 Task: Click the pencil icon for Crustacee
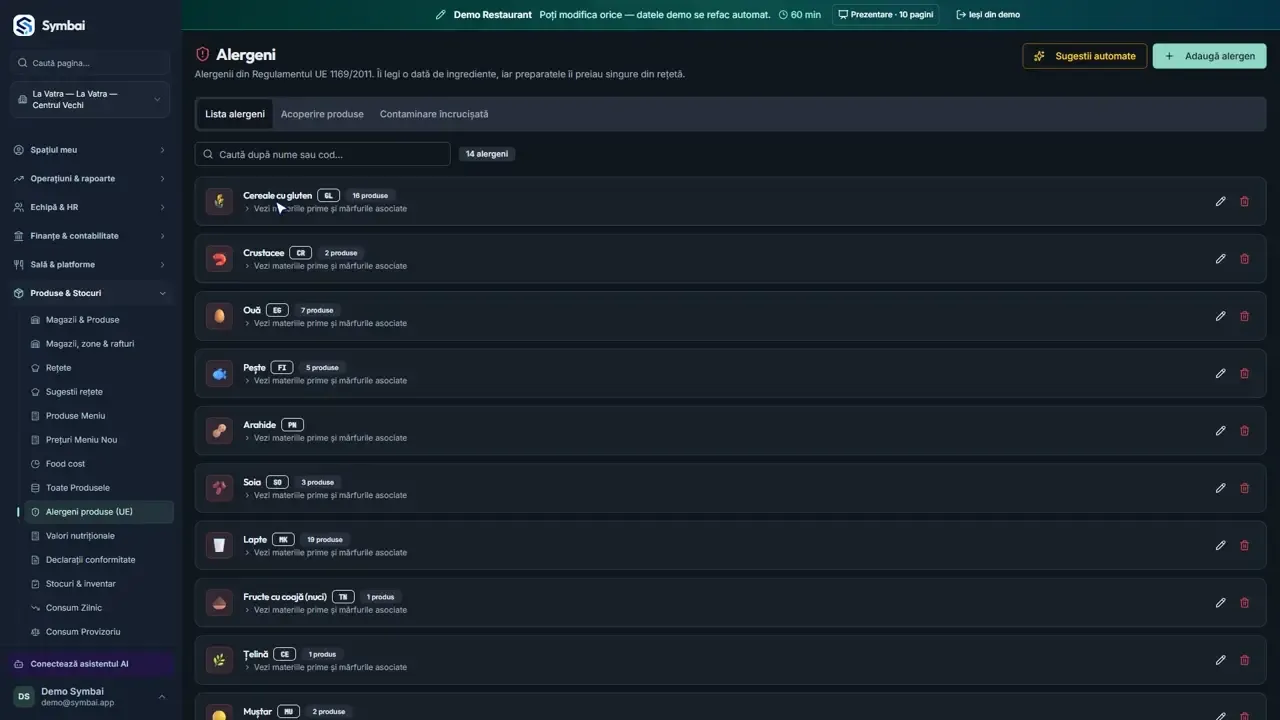(1220, 258)
